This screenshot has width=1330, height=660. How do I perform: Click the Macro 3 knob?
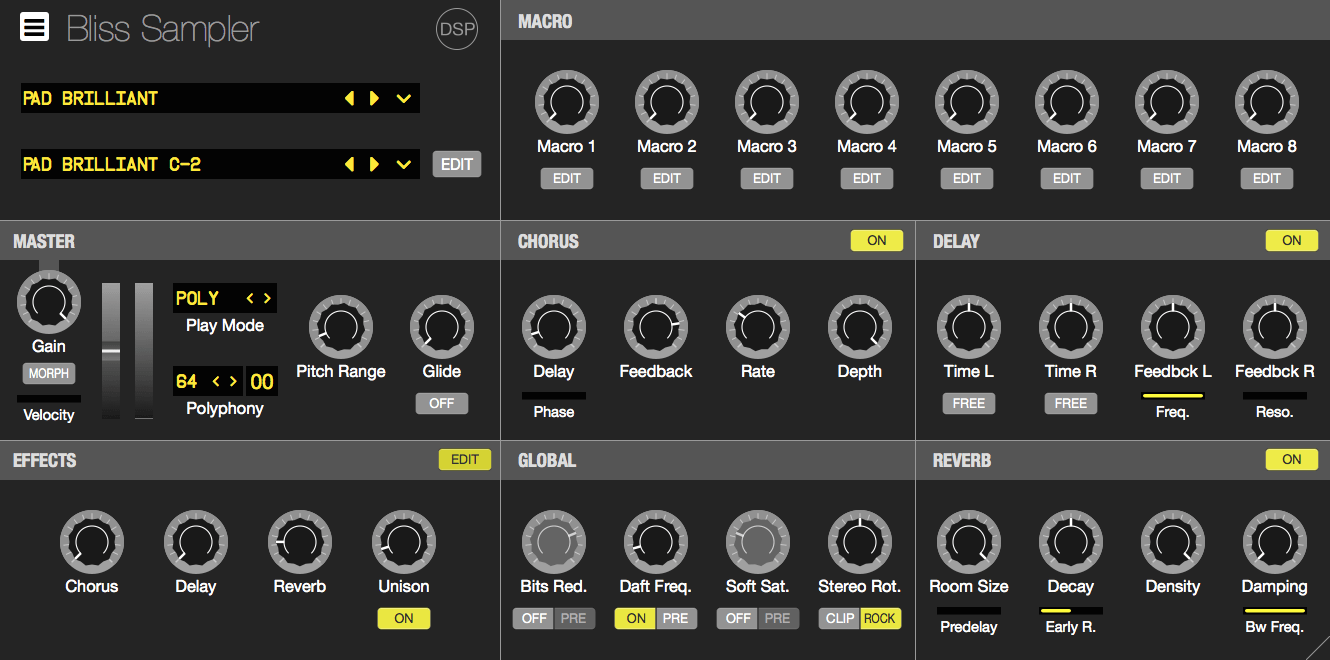(767, 102)
